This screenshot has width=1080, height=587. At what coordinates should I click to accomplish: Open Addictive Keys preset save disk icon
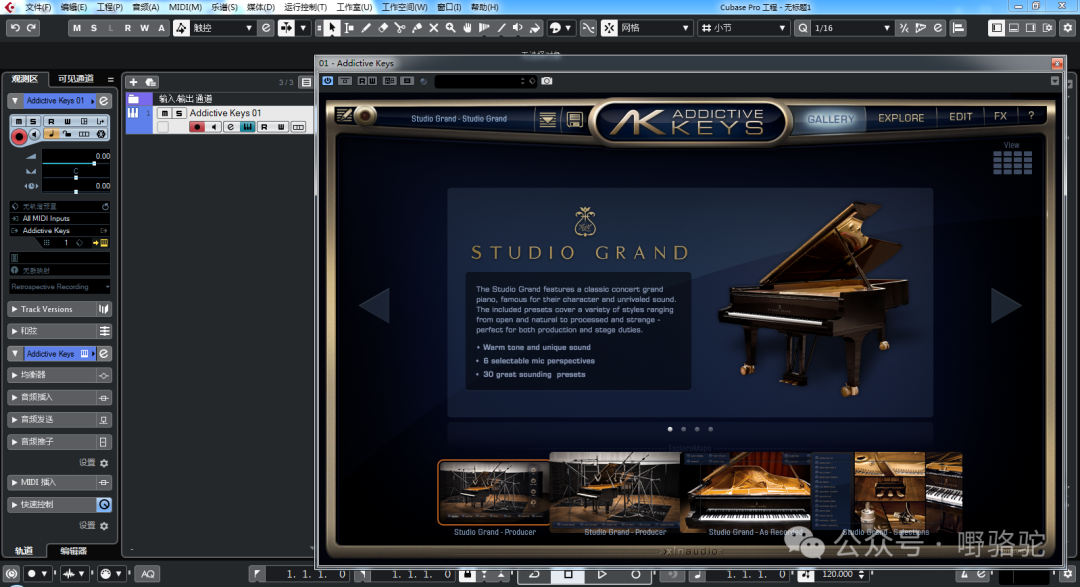click(x=575, y=119)
